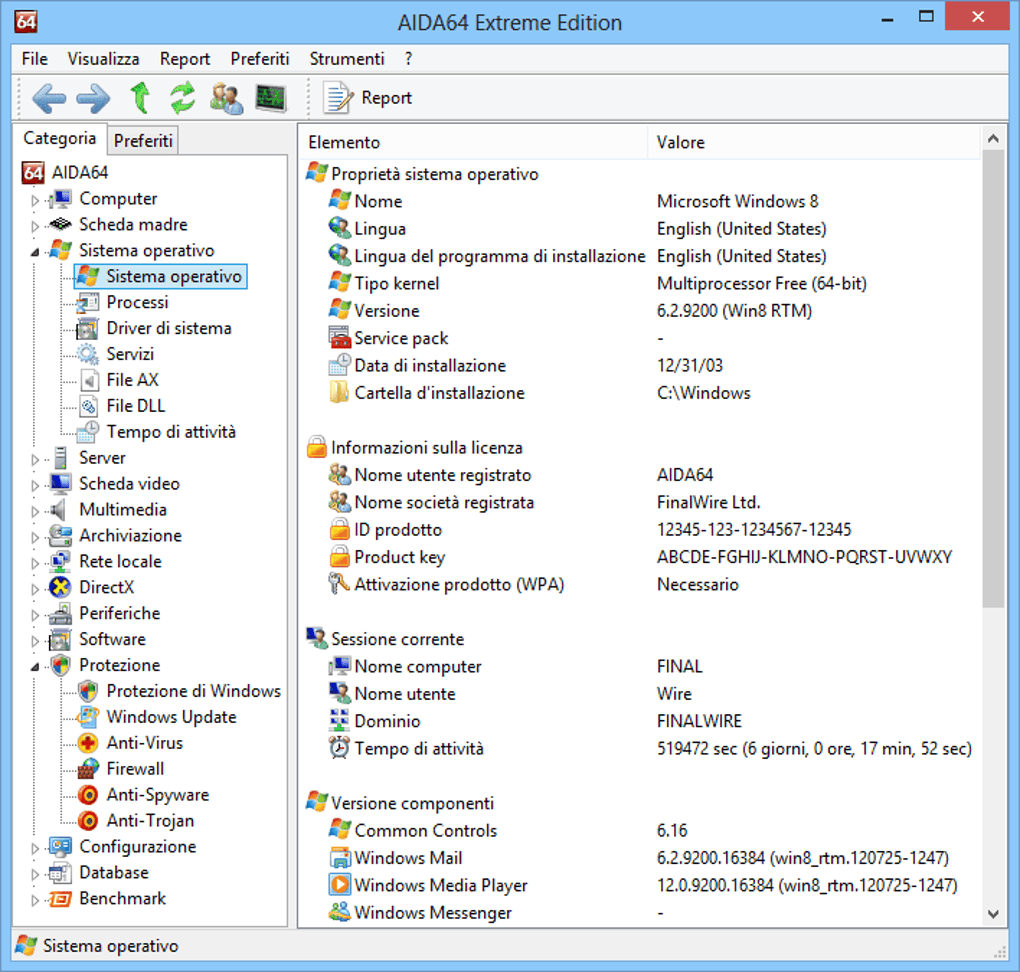Open the Strumenti menu
The image size is (1020, 972).
(x=347, y=59)
